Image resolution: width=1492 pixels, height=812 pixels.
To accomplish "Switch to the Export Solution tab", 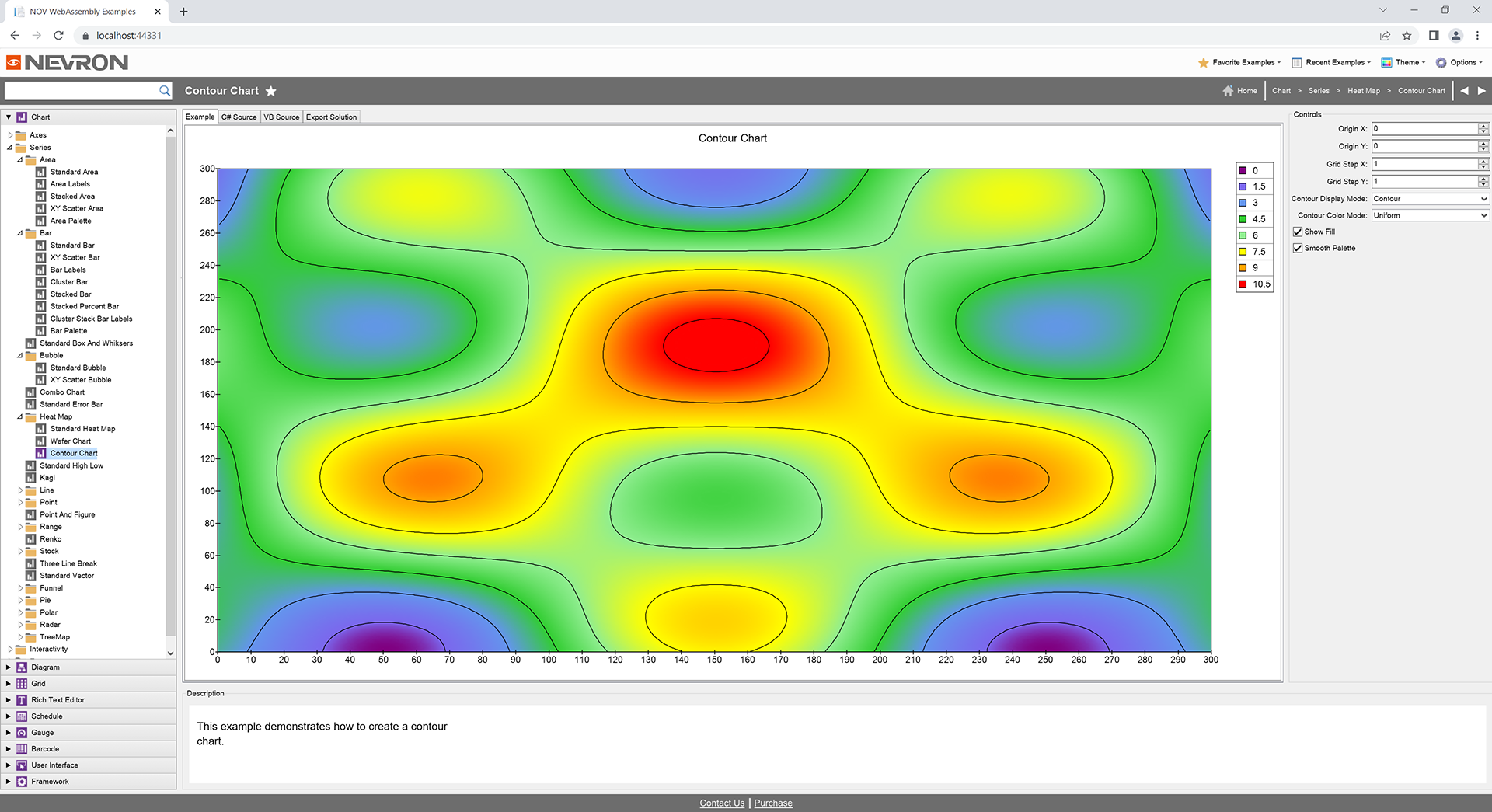I will click(331, 117).
